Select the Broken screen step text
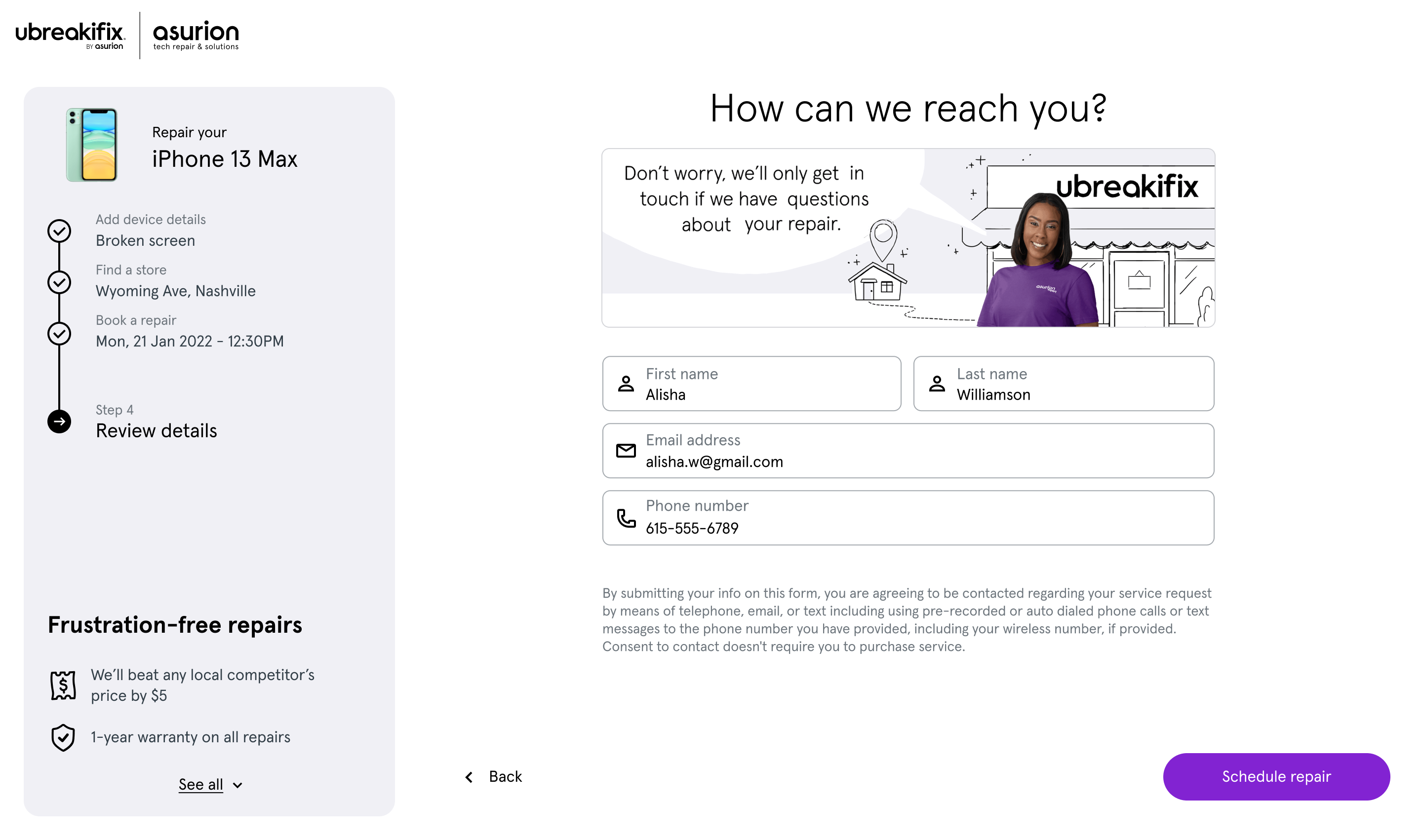Viewport: 1422px width, 840px height. coord(146,240)
